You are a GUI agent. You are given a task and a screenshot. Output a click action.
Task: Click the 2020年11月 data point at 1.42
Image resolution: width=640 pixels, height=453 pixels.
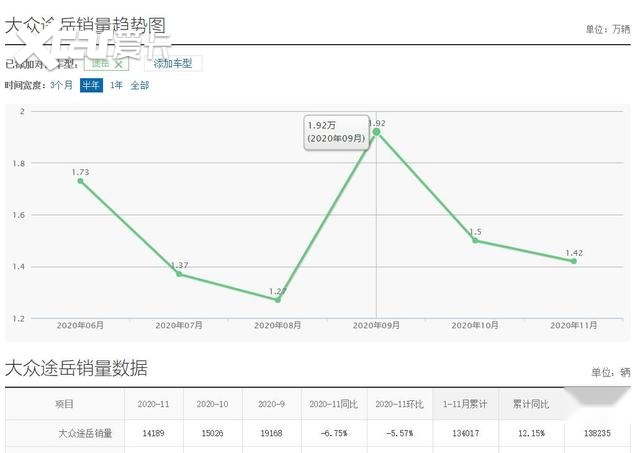pyautogui.click(x=573, y=261)
